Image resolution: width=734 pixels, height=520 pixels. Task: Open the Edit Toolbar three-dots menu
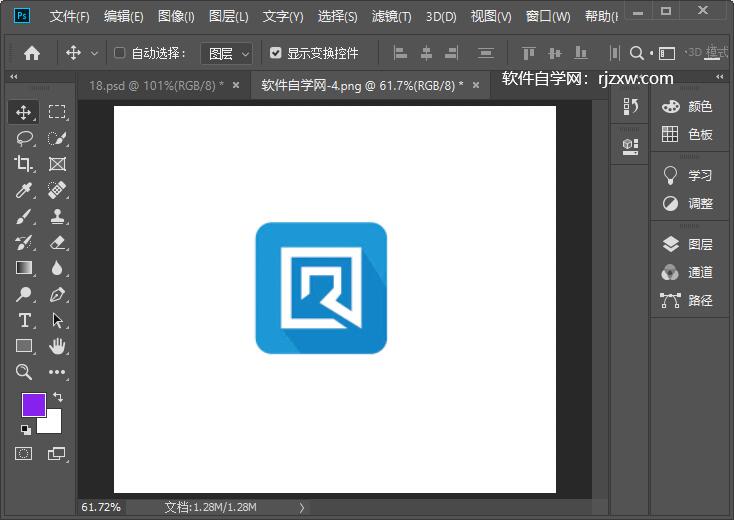[57, 372]
